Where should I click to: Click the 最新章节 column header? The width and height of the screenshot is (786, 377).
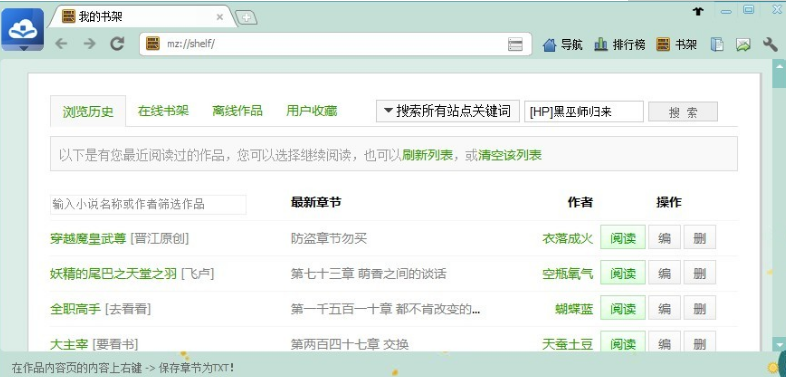[x=316, y=203]
